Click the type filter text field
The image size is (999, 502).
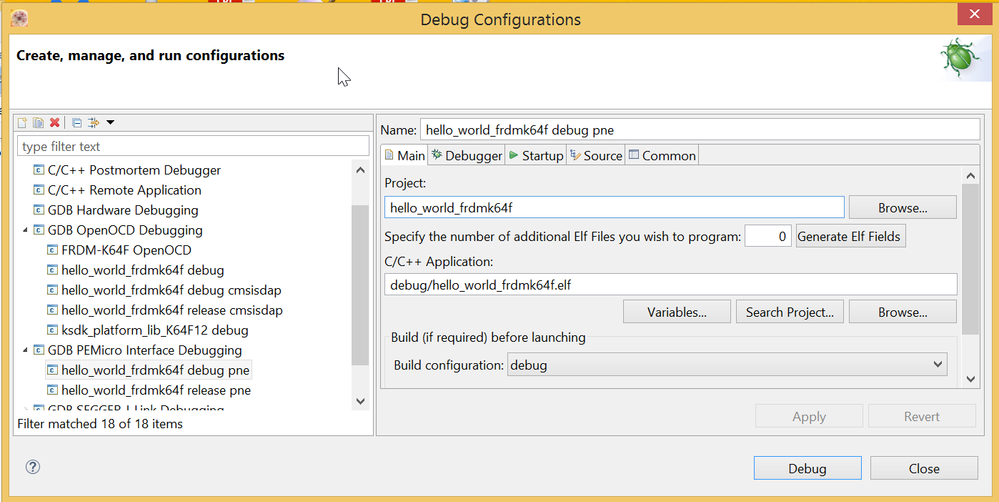(x=187, y=146)
